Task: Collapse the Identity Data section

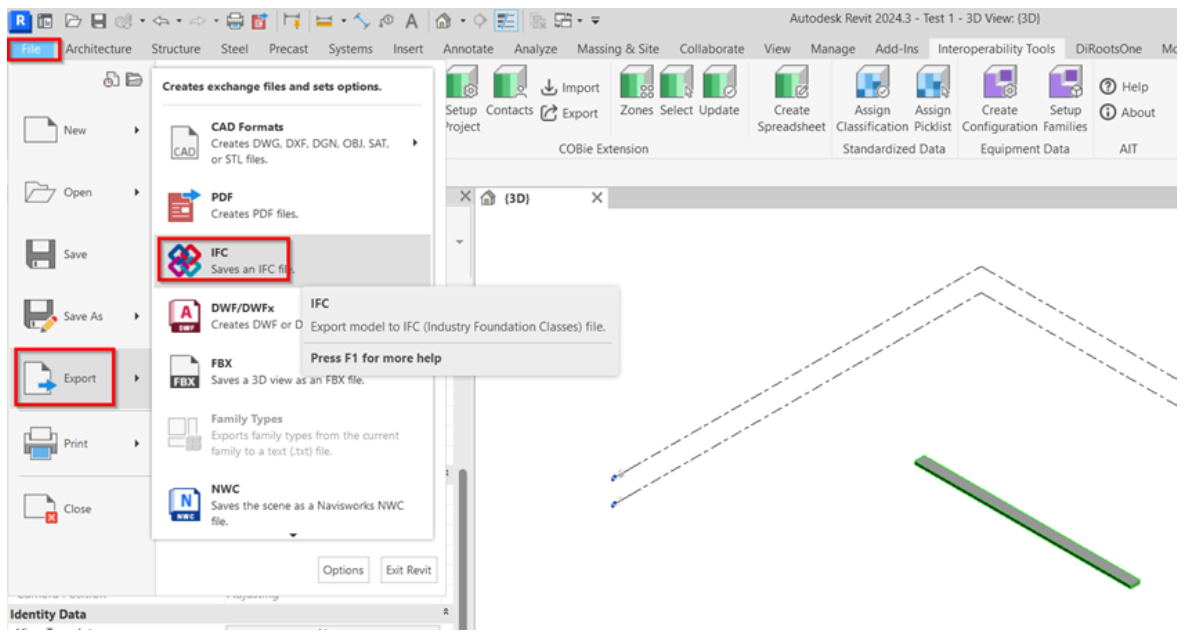Action: click(446, 611)
